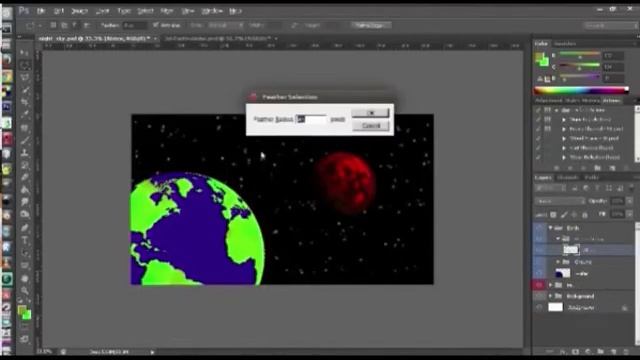Select the Hand tool
640x360 pixels.
point(24,278)
